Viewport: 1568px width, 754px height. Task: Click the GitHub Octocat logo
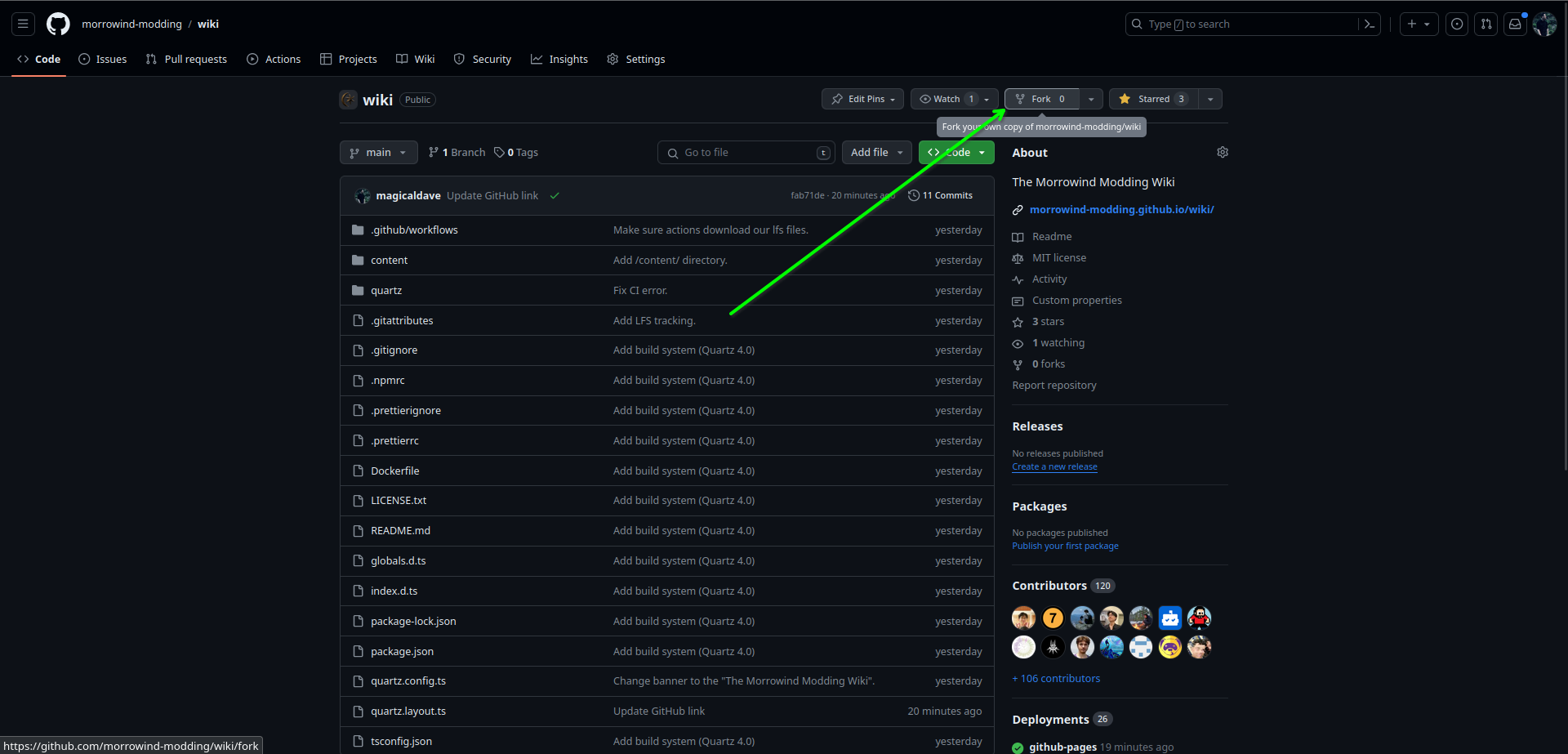(58, 24)
